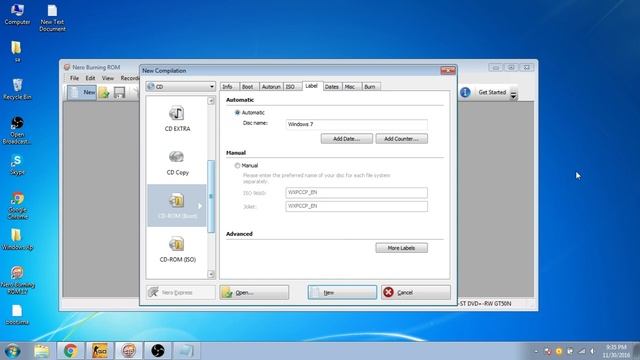The height and width of the screenshot is (360, 640).
Task: Click the blue info icon in Nero toolbar
Action: (x=465, y=92)
